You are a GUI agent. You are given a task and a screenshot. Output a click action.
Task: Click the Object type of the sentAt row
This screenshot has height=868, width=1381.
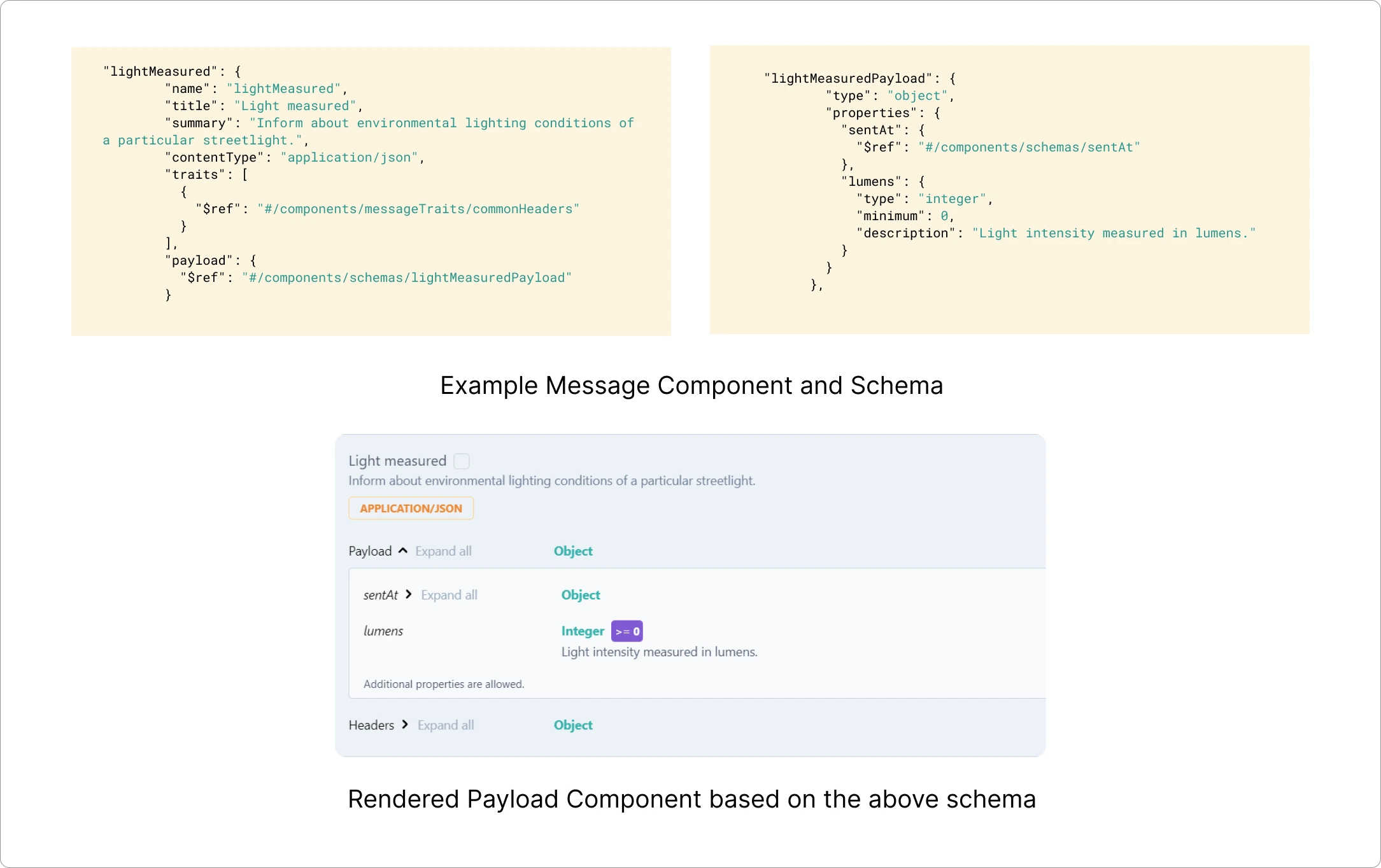(x=581, y=595)
